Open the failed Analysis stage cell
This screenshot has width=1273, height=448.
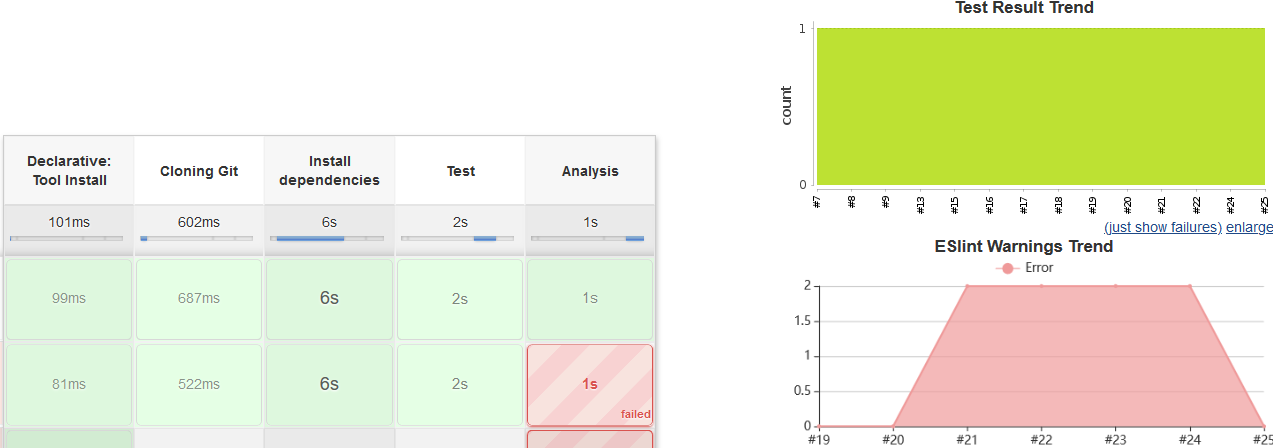click(590, 384)
